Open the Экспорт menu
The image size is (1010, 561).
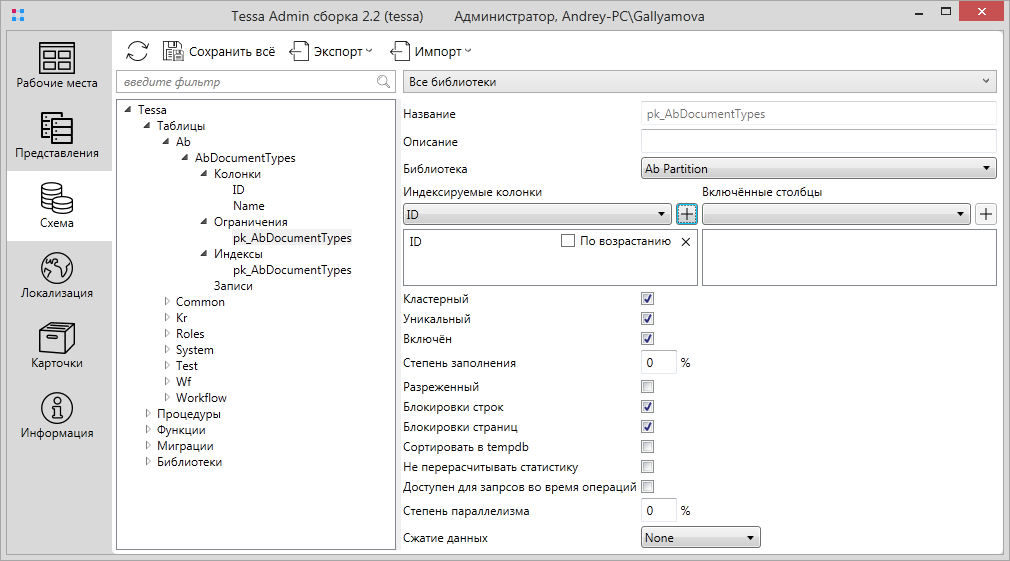(331, 51)
